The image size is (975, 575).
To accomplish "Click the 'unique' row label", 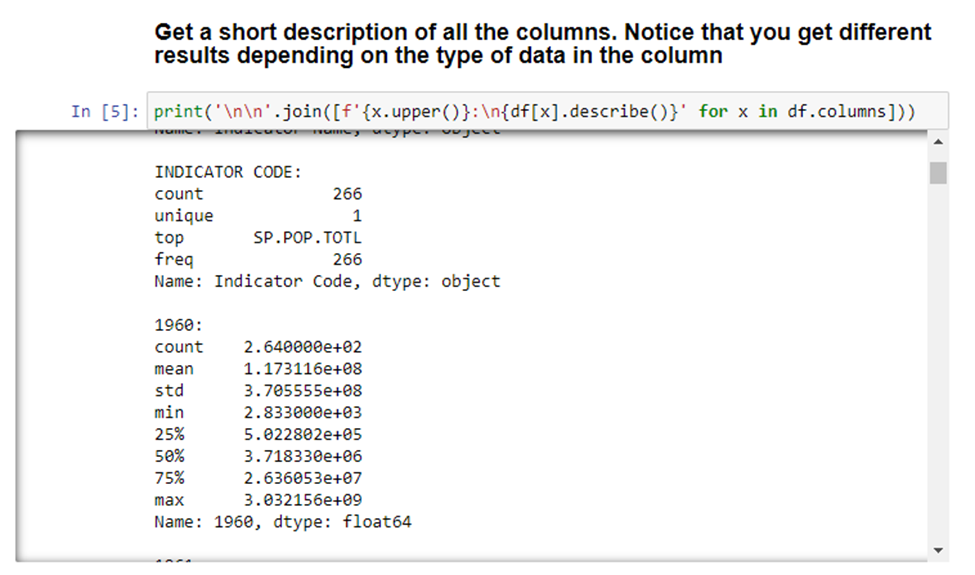I will click(x=184, y=216).
